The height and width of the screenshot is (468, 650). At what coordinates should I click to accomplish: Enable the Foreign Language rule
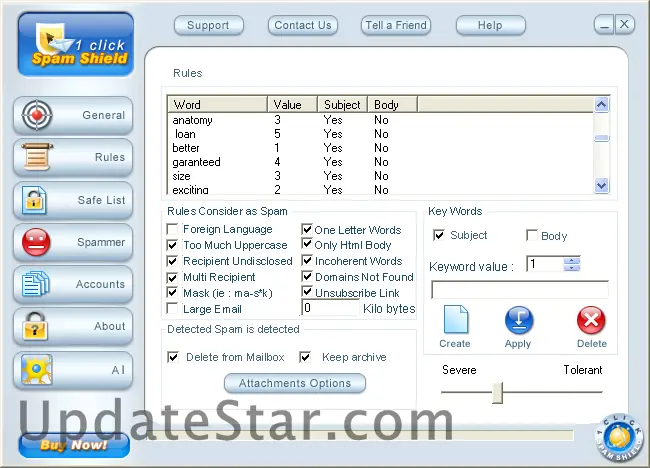[x=172, y=229]
